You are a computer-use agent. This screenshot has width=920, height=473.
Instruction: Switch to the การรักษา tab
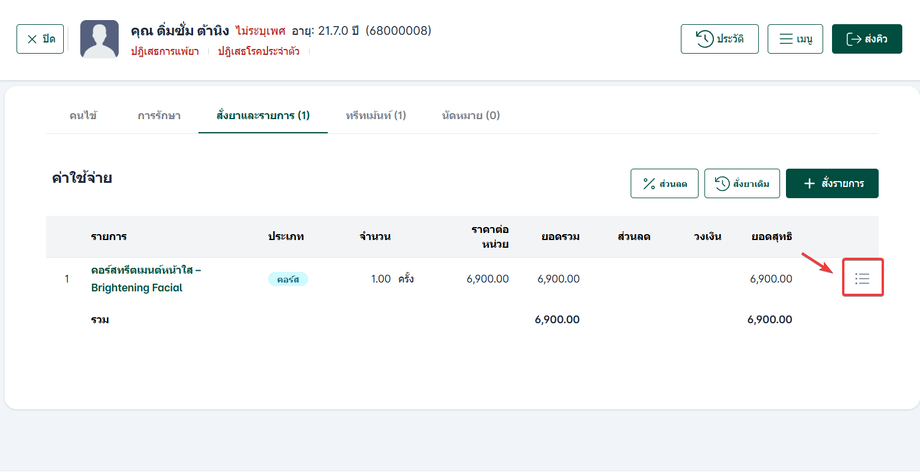point(159,116)
